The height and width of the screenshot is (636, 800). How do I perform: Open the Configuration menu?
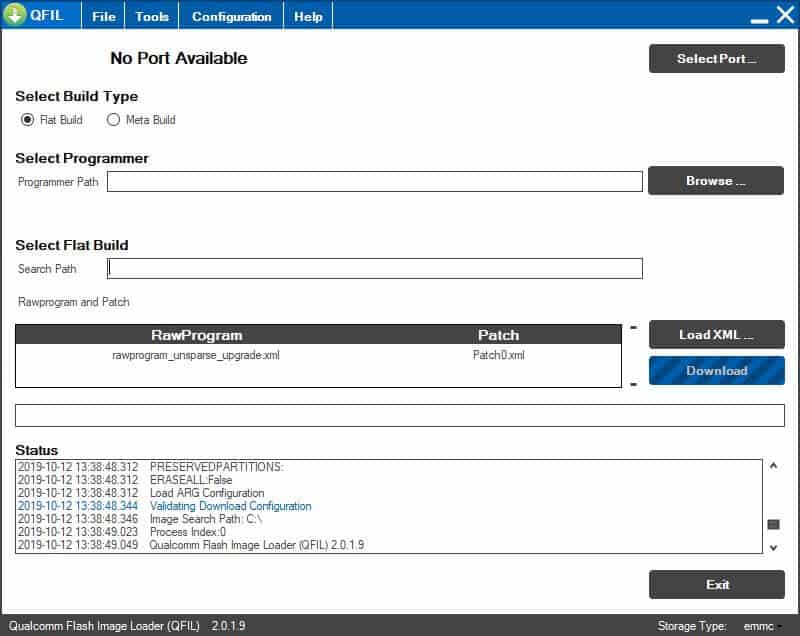point(231,17)
